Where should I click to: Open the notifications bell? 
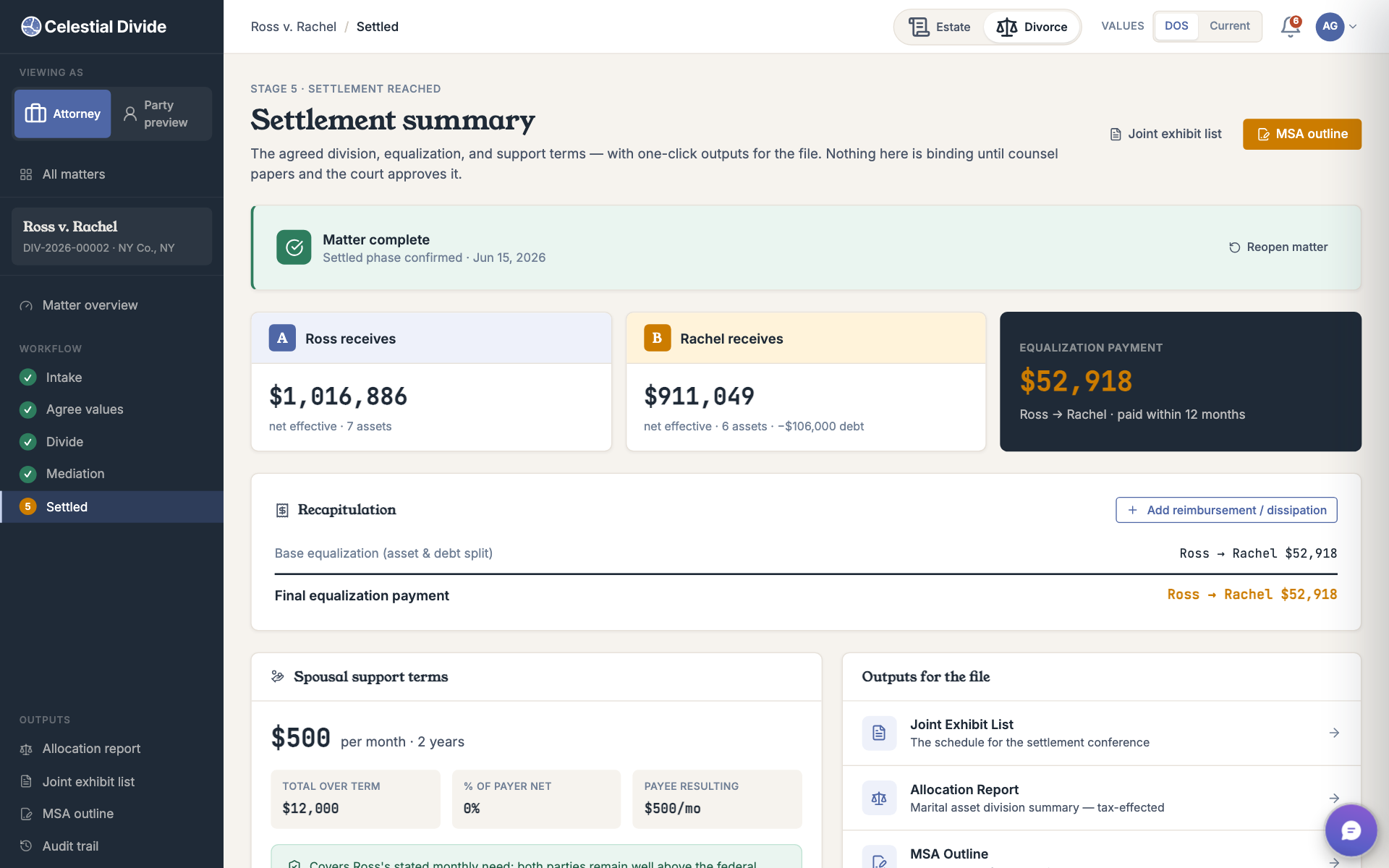click(x=1290, y=27)
